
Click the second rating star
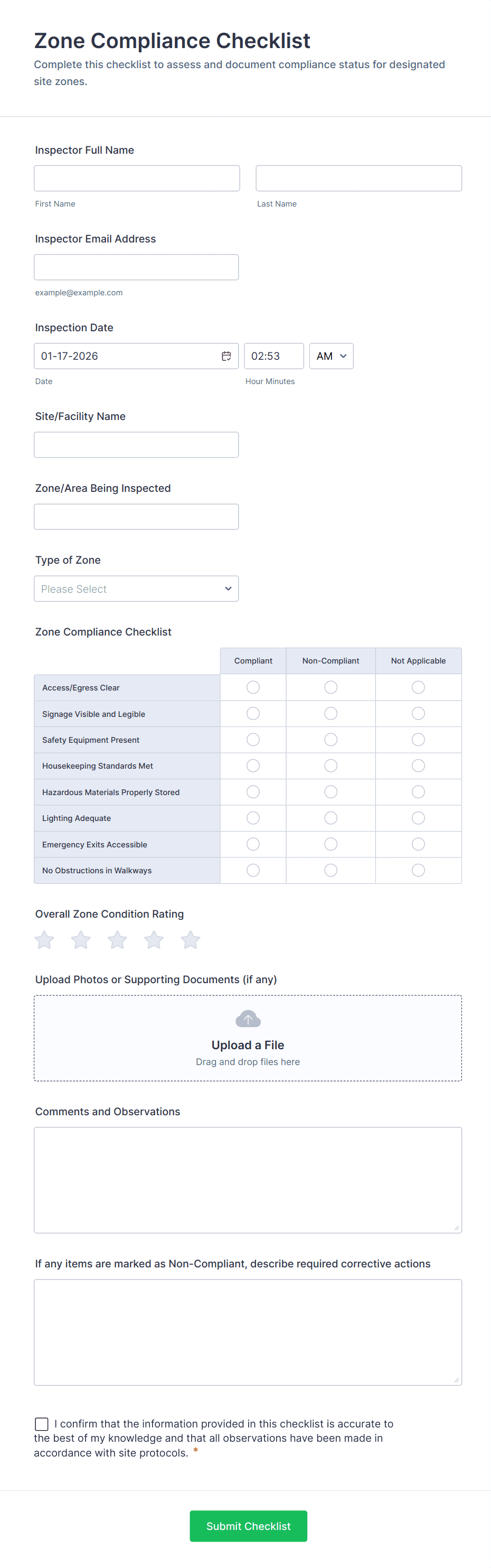(x=81, y=940)
